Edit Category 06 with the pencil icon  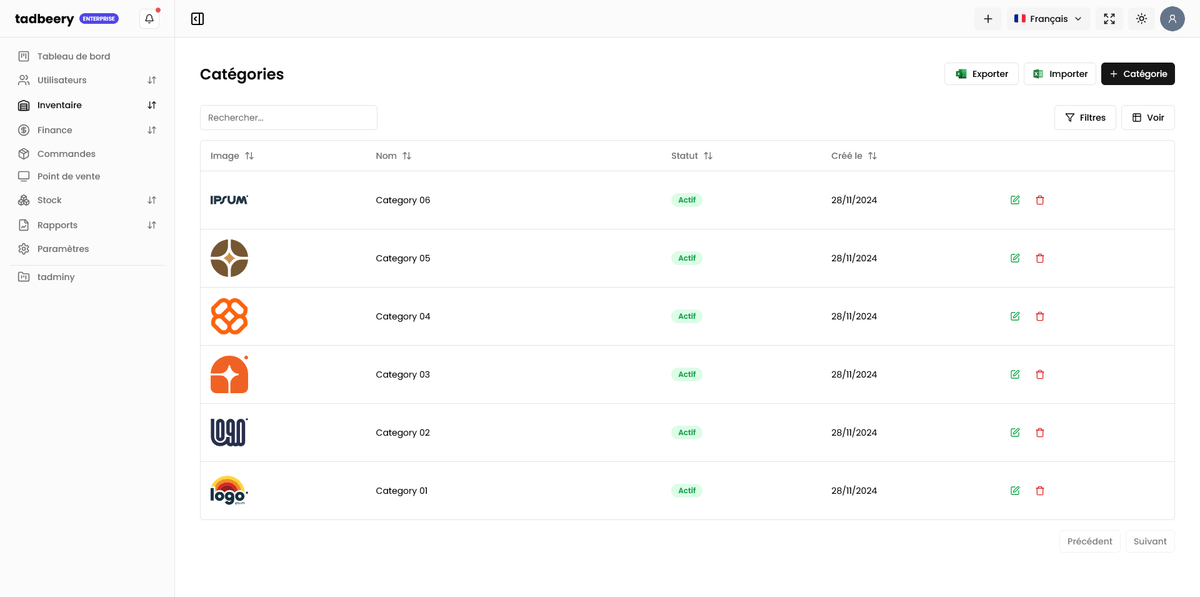point(1015,200)
